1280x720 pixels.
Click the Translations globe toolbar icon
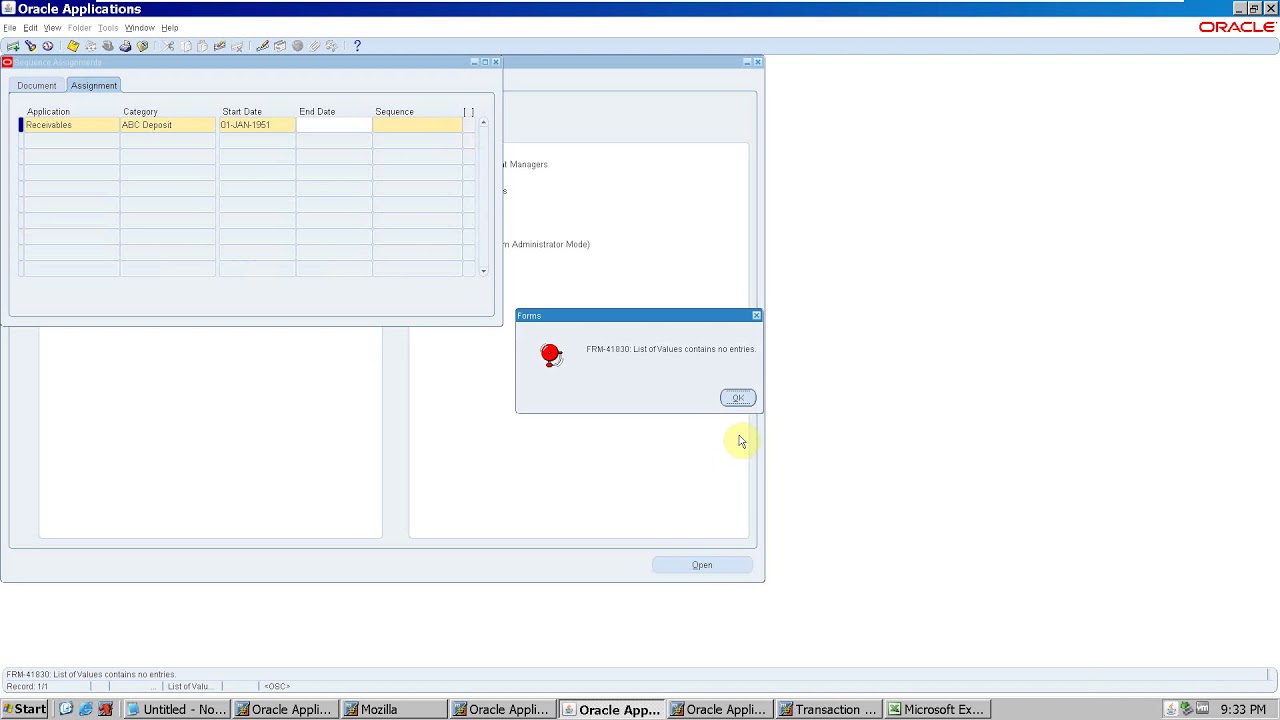[x=298, y=46]
